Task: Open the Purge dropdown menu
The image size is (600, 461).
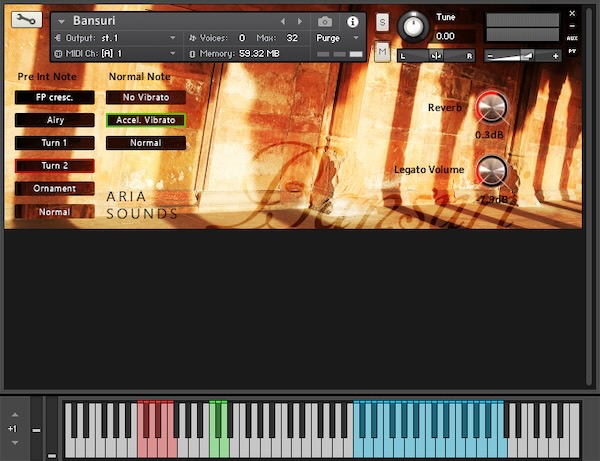Action: (337, 38)
